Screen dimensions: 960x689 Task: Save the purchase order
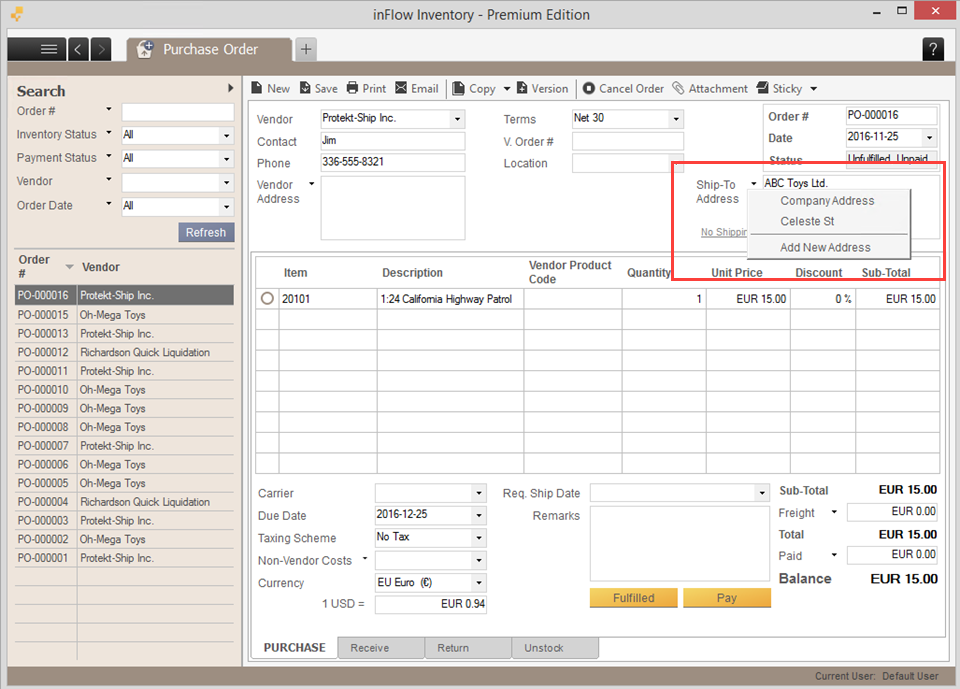pyautogui.click(x=318, y=88)
